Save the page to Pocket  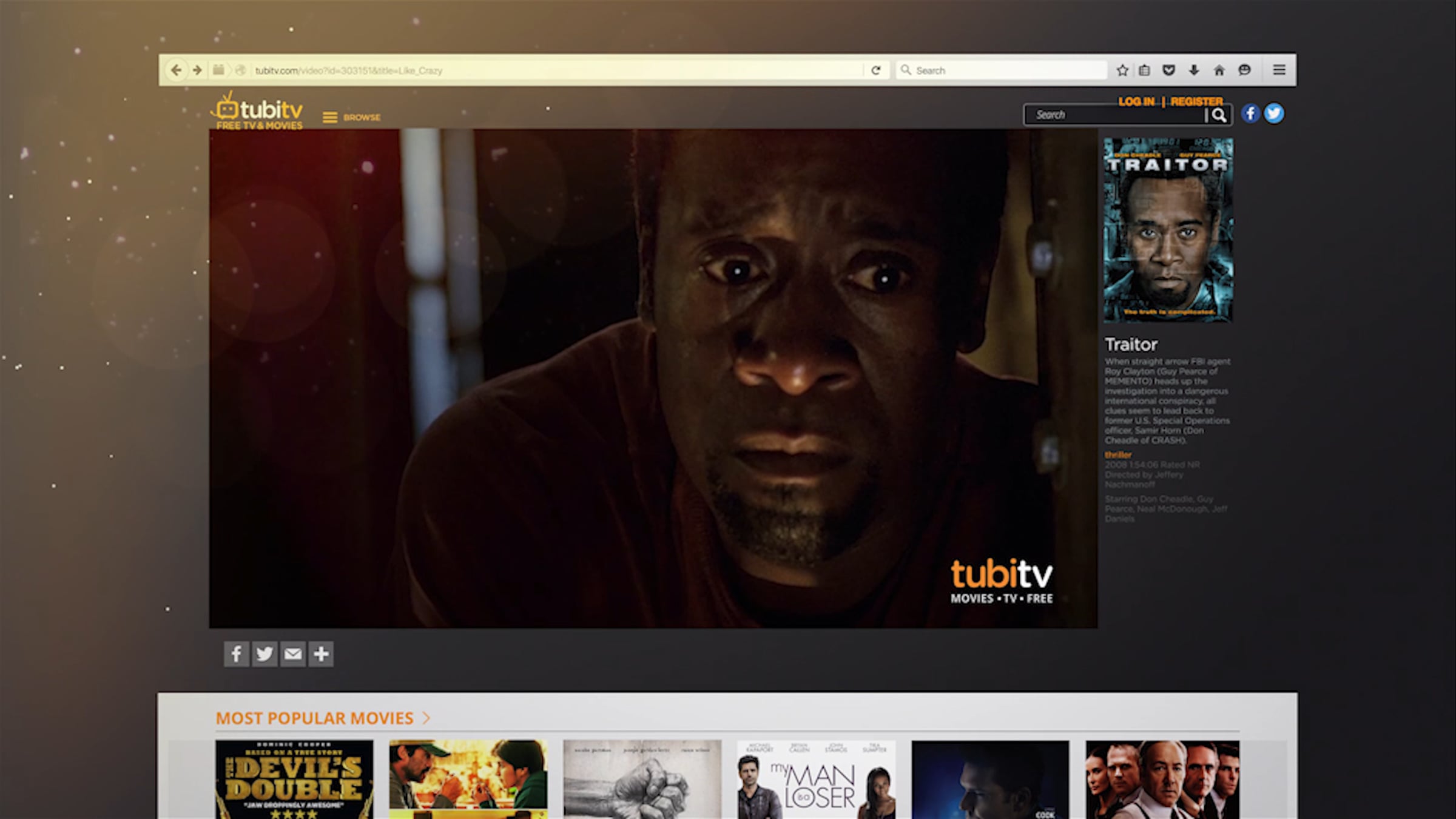pos(1168,70)
